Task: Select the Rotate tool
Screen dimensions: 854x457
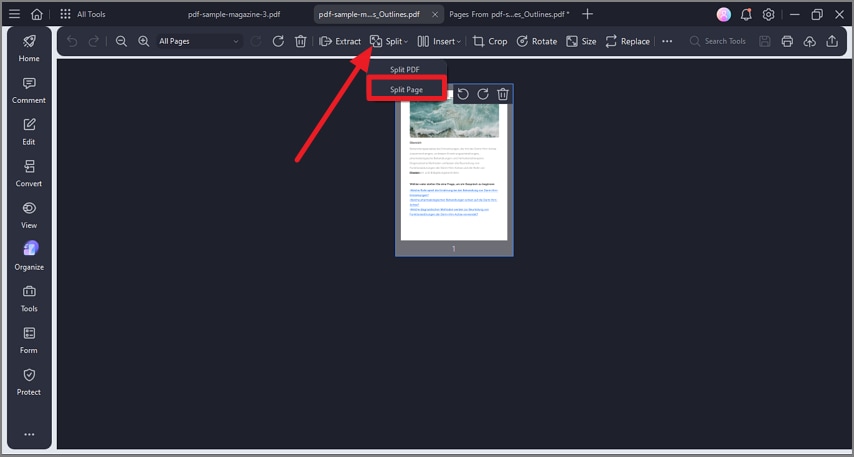Action: (x=536, y=41)
